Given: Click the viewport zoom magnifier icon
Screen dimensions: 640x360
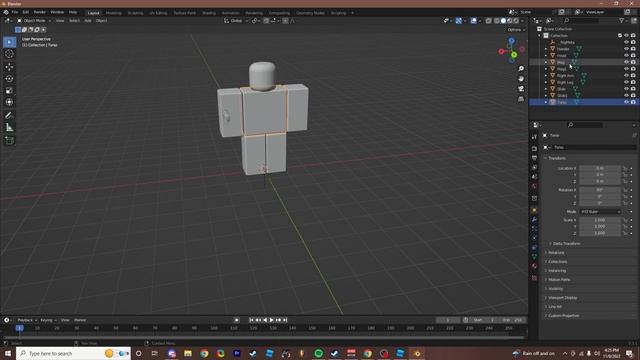Looking at the screenshot, I should 521,69.
